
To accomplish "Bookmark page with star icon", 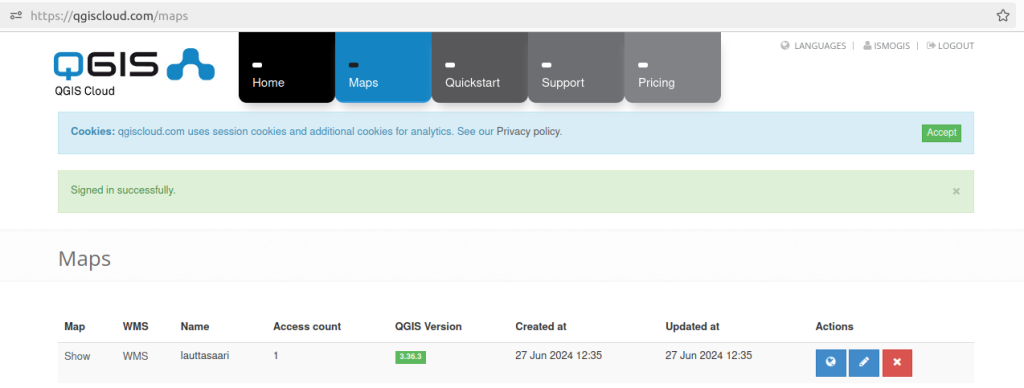I will click(x=1002, y=16).
